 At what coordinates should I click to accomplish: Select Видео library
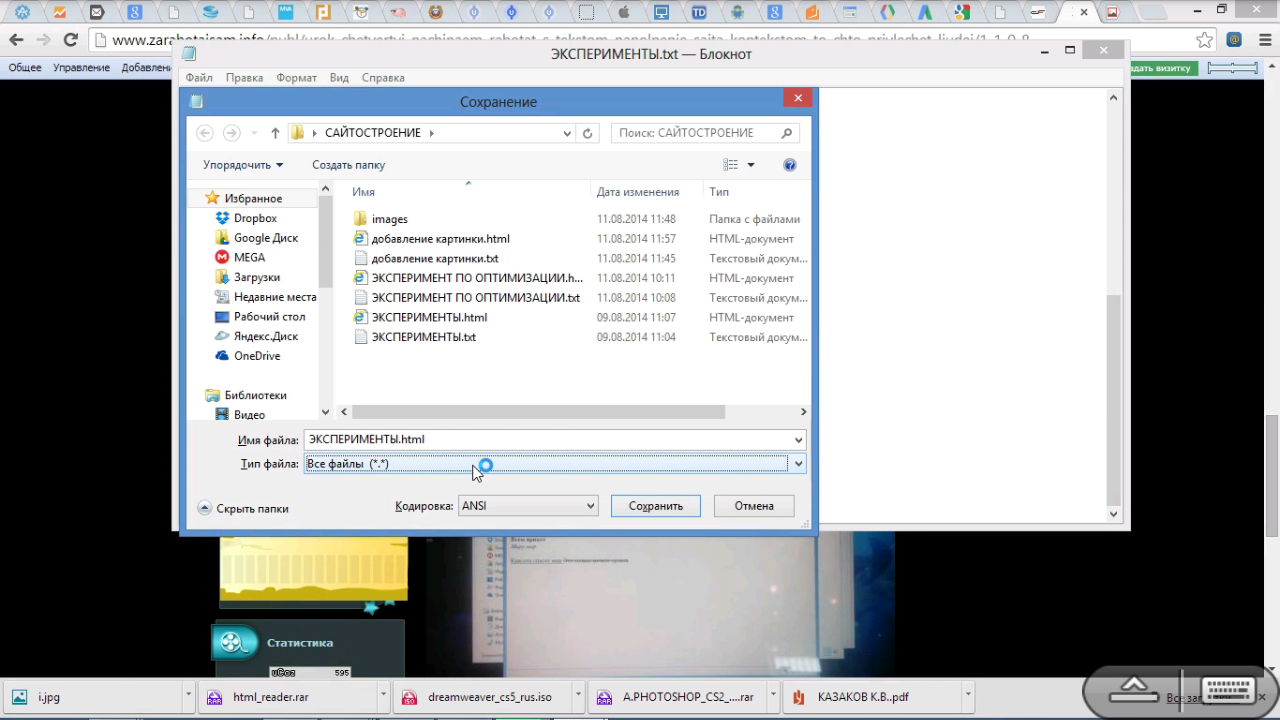(x=241, y=414)
